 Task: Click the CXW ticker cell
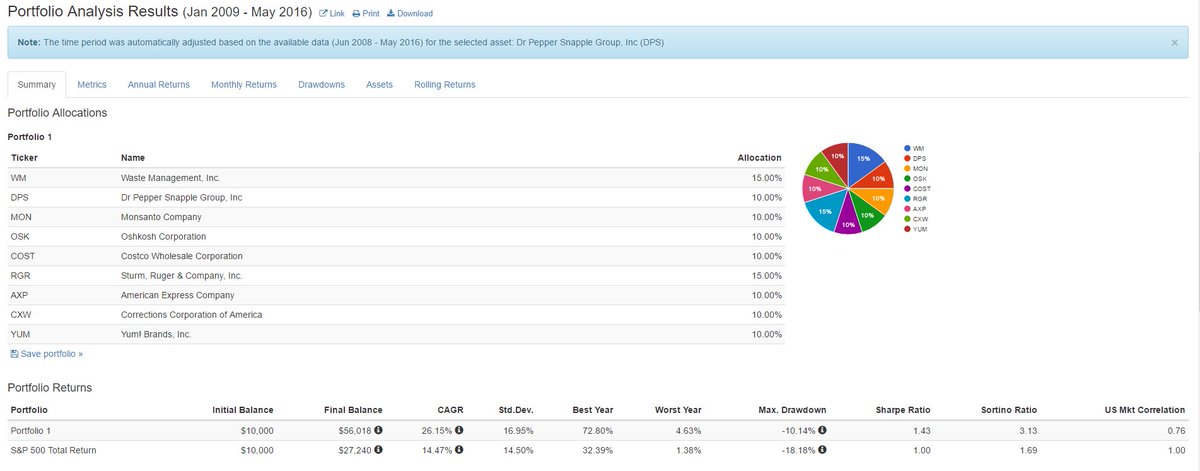[x=22, y=315]
